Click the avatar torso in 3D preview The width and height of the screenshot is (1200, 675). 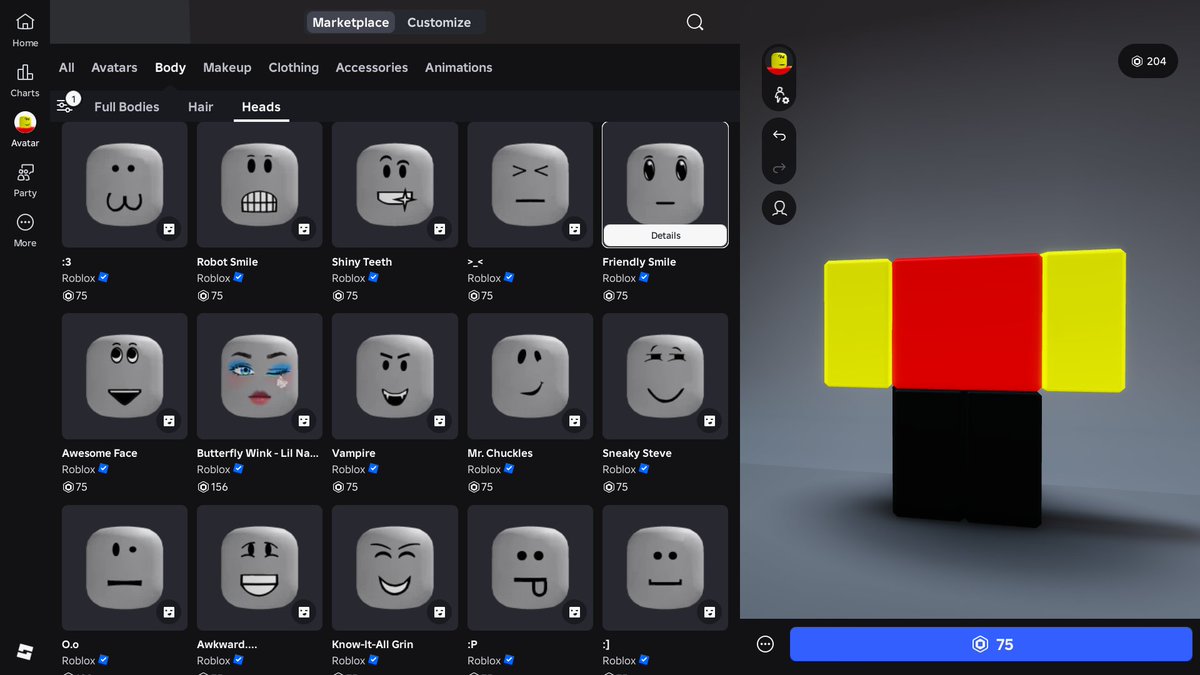(967, 322)
